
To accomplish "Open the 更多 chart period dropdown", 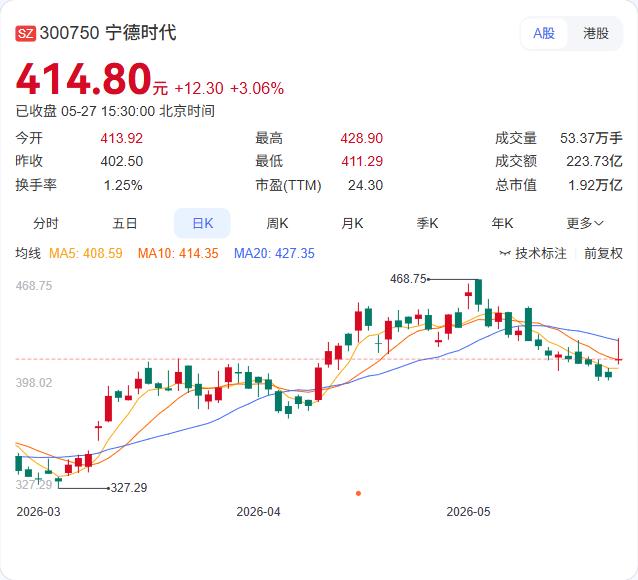I will pyautogui.click(x=585, y=223).
